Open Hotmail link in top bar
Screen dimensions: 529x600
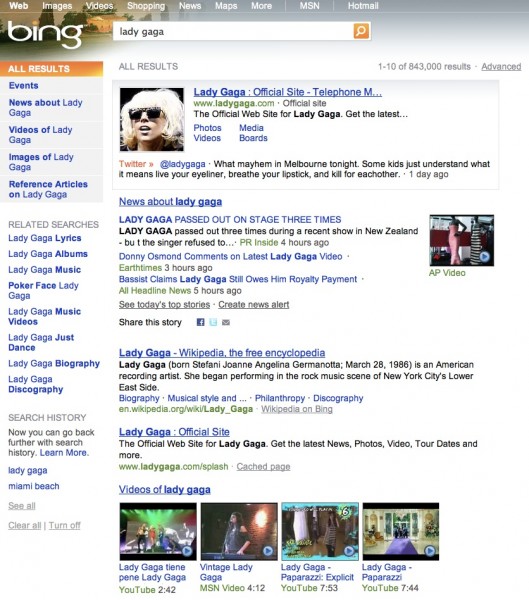[363, 6]
